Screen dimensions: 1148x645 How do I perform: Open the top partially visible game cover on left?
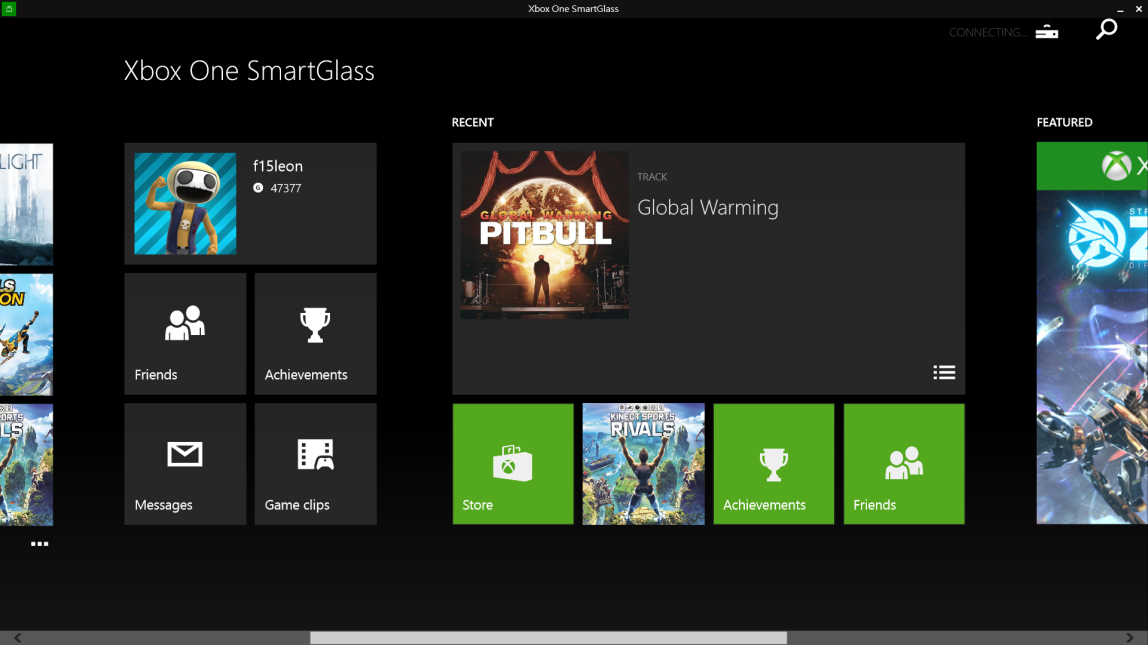(26, 204)
